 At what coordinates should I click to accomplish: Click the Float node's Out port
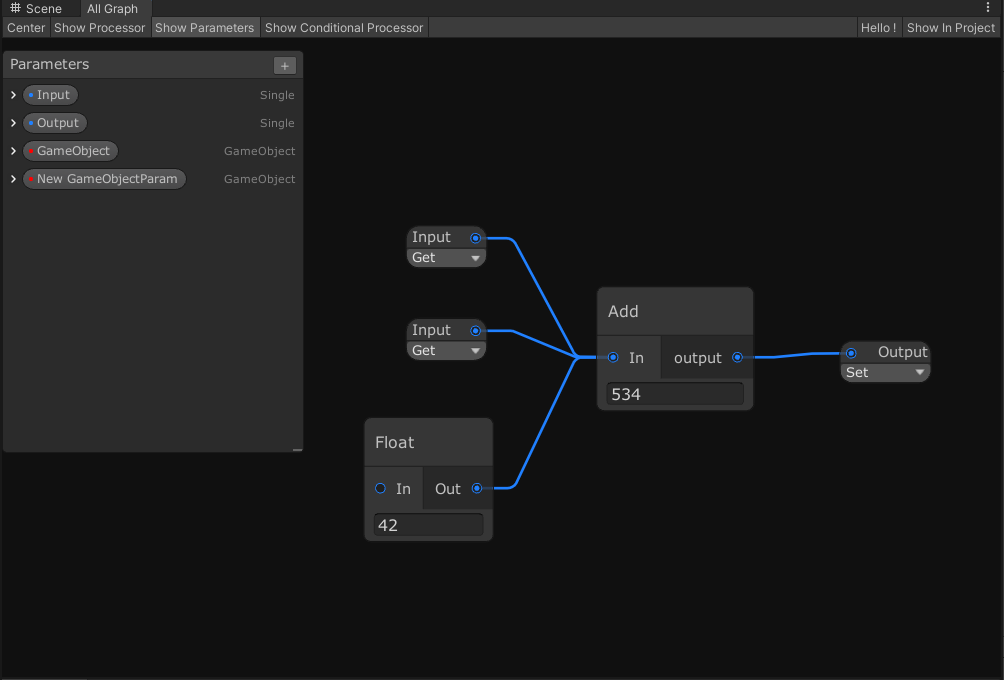point(477,488)
